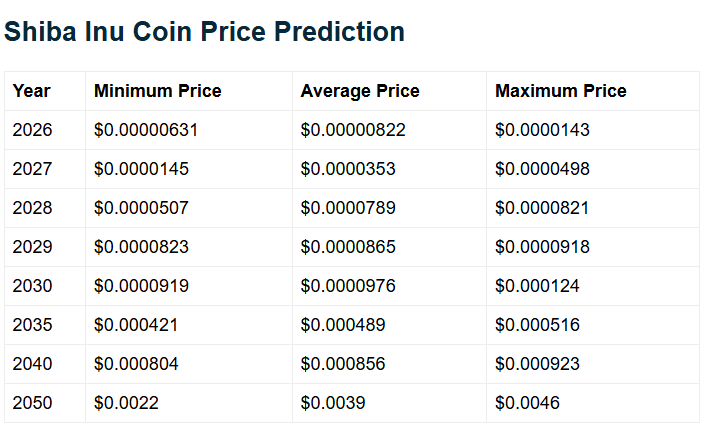Click the 2026 year cell
711x429 pixels.
[32, 130]
